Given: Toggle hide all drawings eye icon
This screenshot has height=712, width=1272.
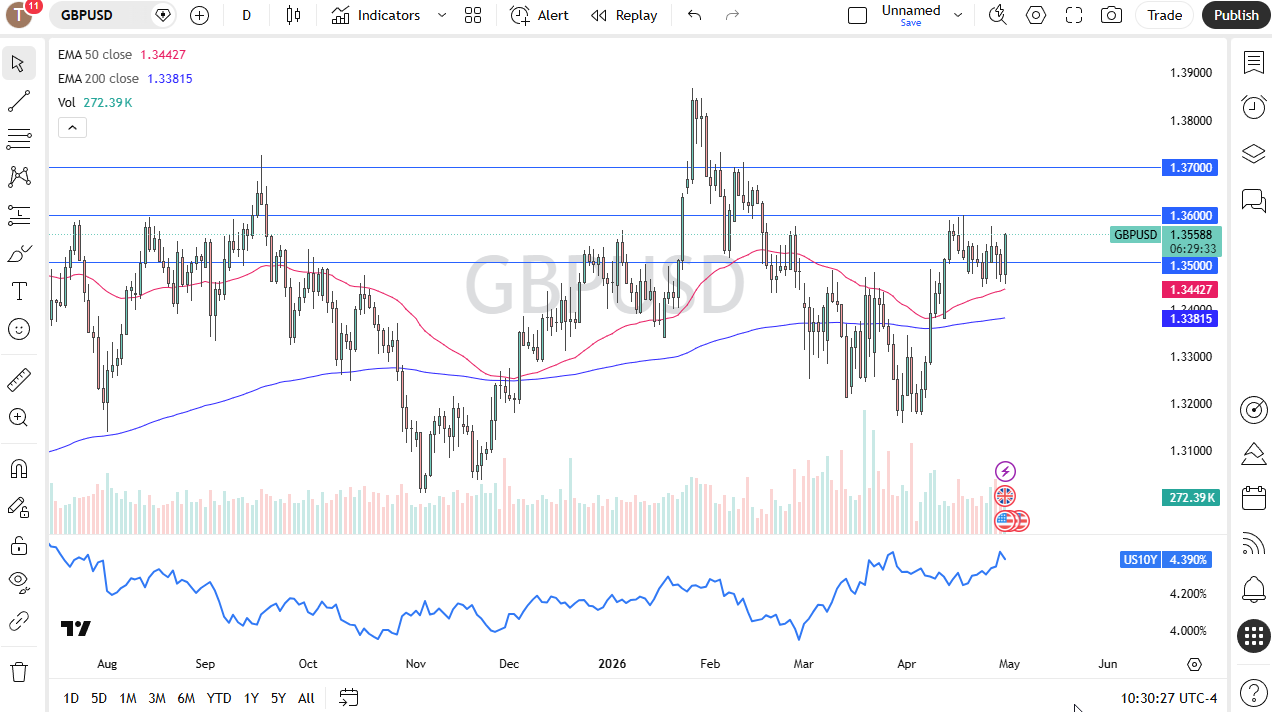Looking at the screenshot, I should (18, 581).
